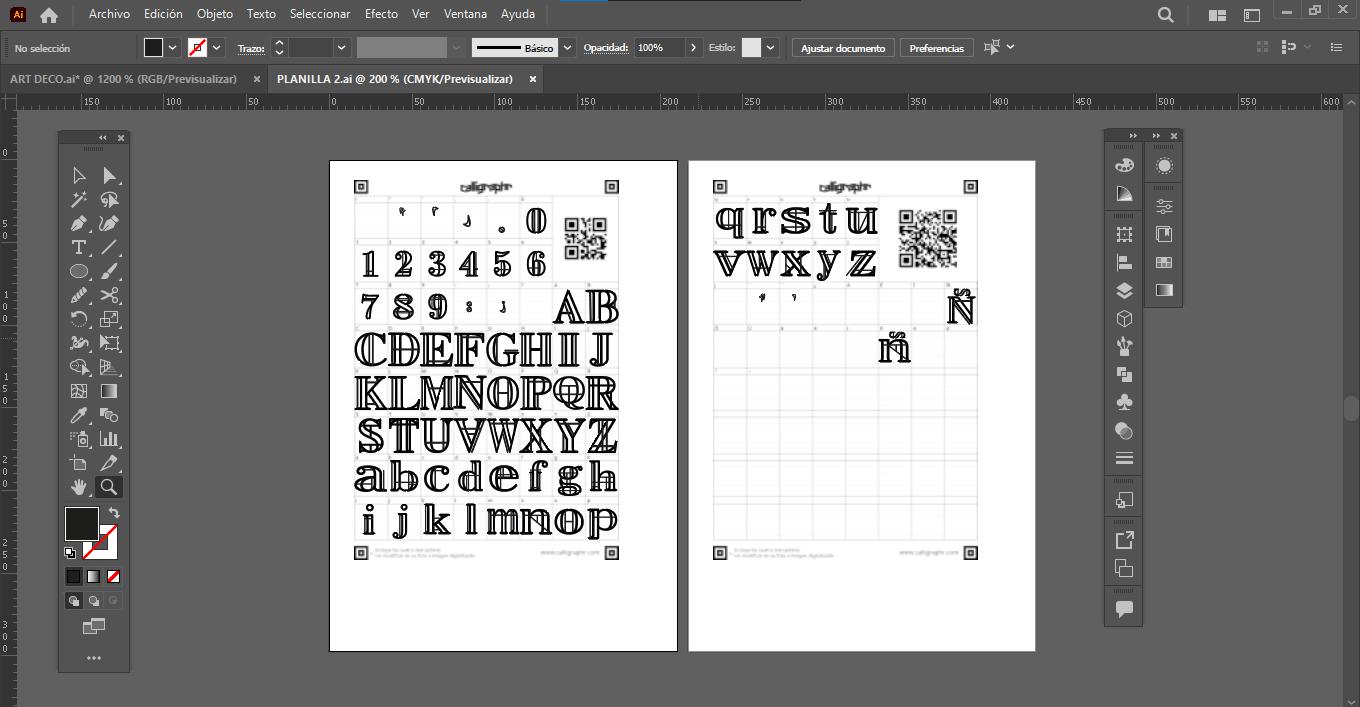The width and height of the screenshot is (1360, 707).
Task: Pick the Blend tool
Action: coord(110,415)
